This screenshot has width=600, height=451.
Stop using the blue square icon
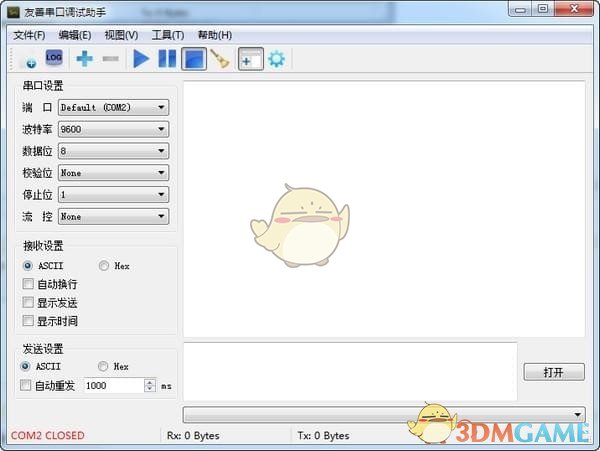click(194, 59)
